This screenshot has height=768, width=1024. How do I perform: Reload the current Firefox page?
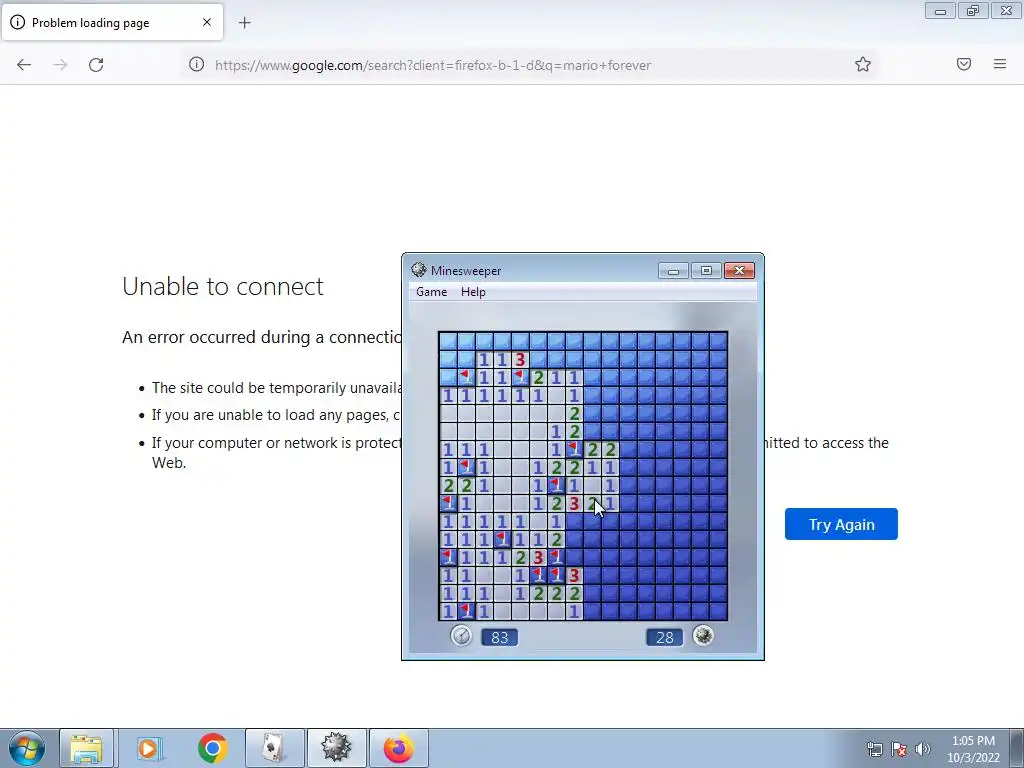(96, 65)
